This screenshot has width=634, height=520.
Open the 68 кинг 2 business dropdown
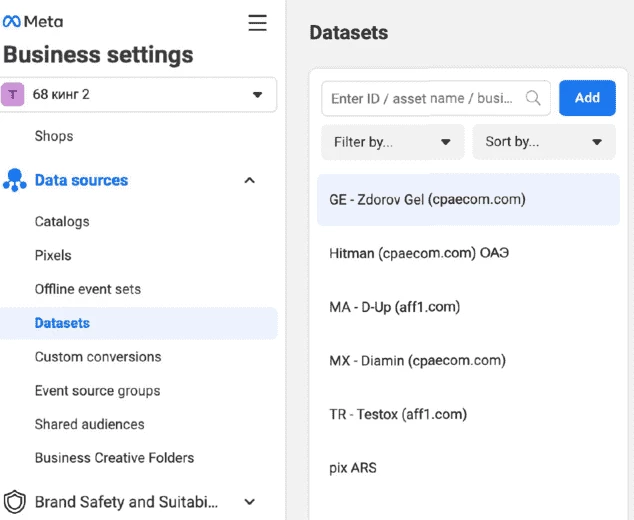click(x=138, y=95)
